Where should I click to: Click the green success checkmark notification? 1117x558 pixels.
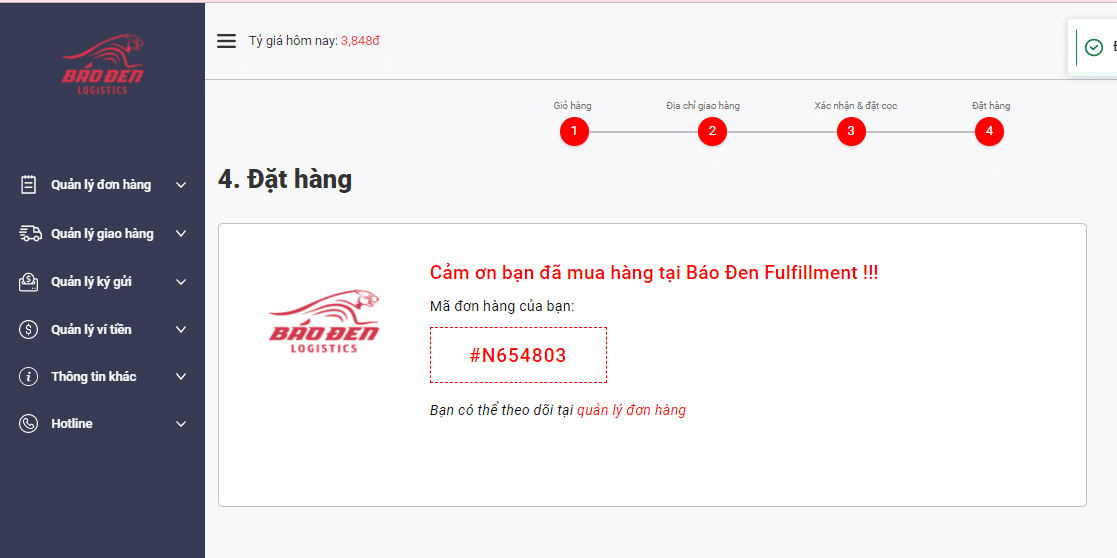click(x=1094, y=47)
